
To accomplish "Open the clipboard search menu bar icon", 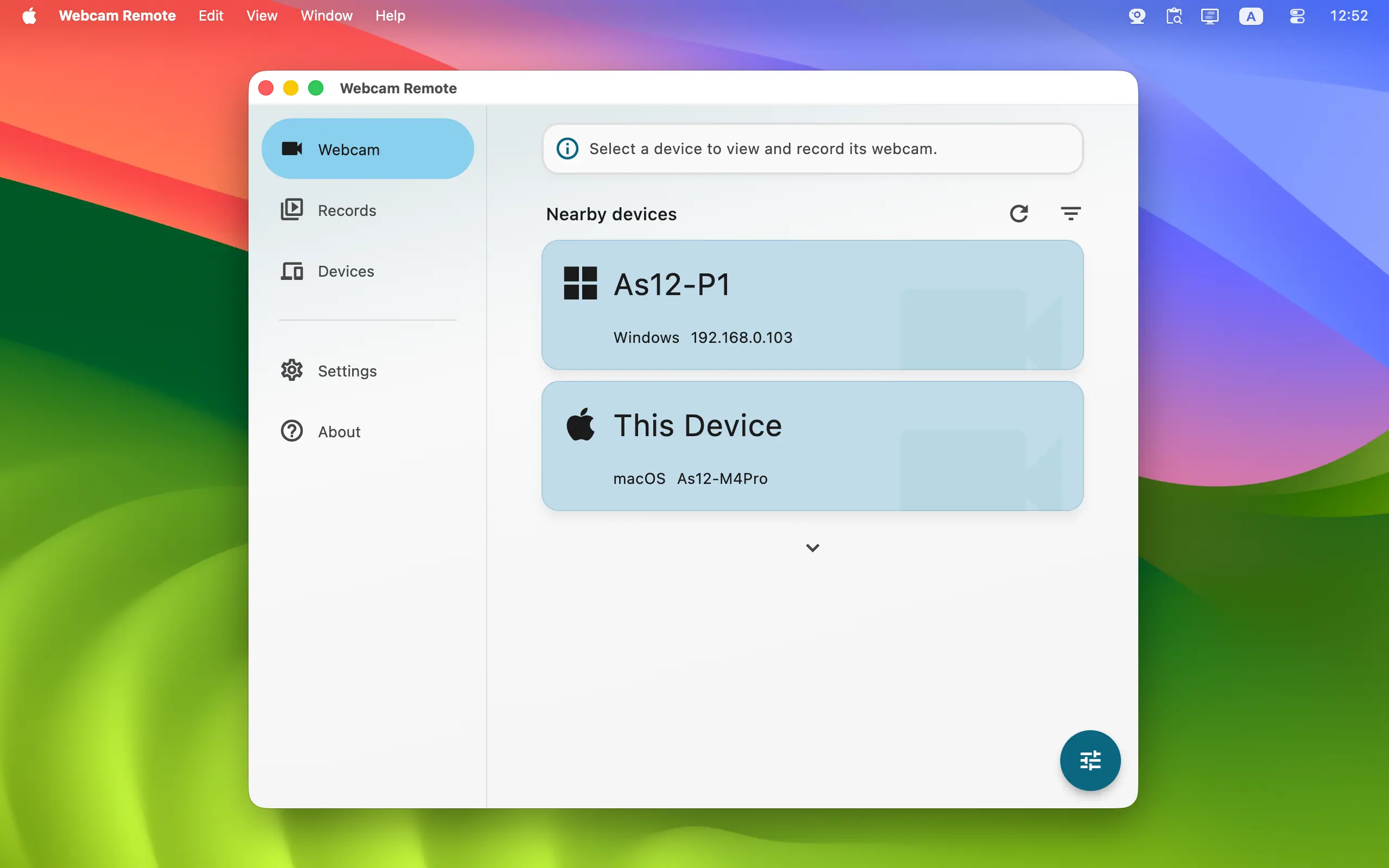I will pos(1174,16).
